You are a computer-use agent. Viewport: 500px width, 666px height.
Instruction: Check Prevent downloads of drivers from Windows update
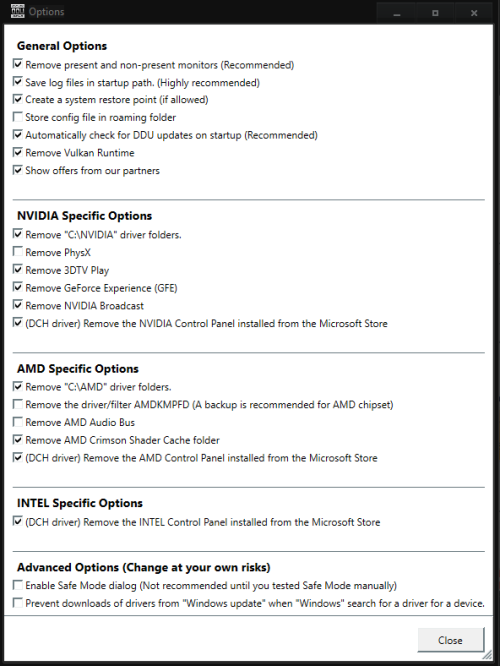(x=17, y=603)
